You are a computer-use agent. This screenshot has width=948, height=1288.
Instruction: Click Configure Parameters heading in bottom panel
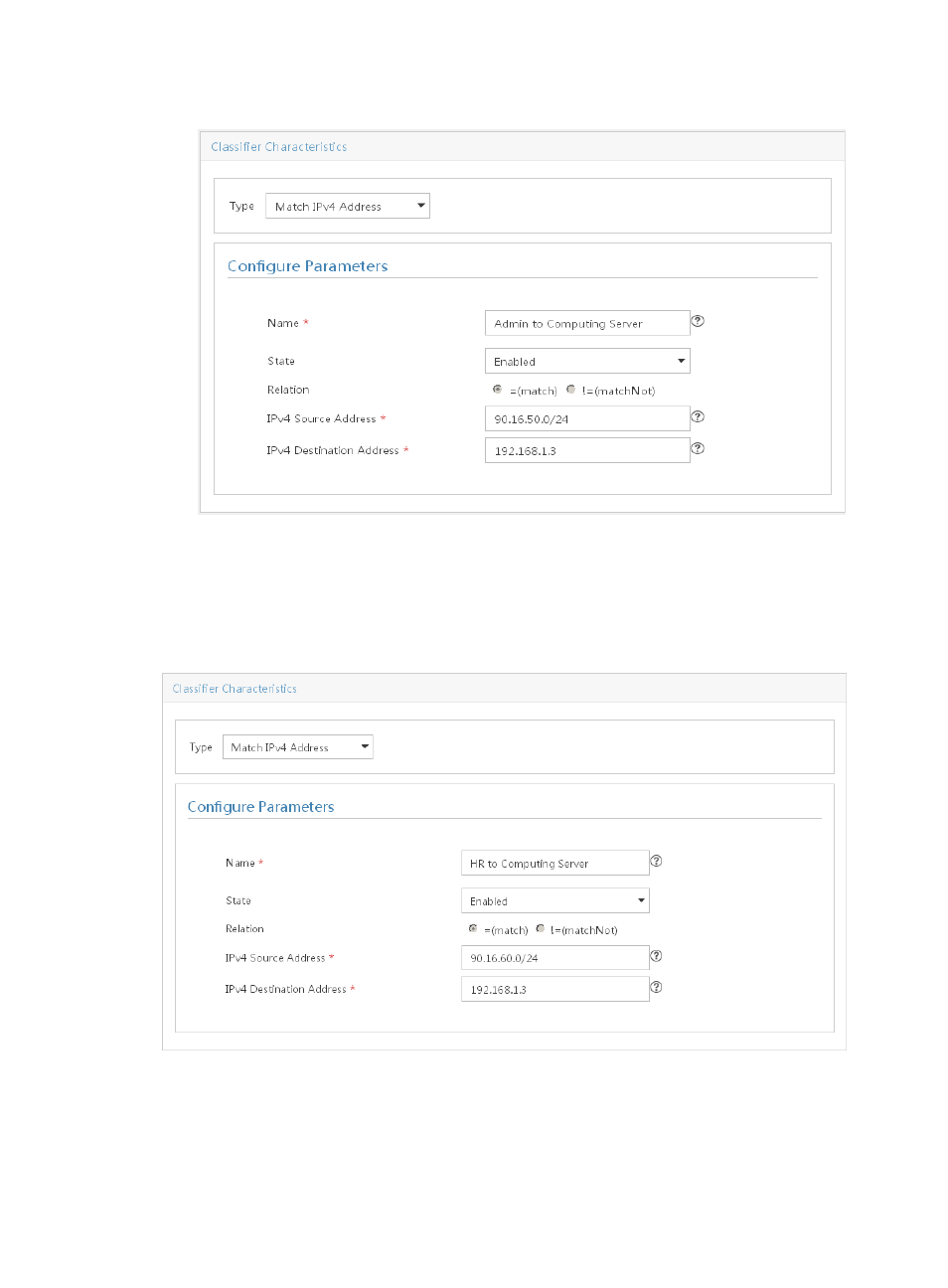261,807
